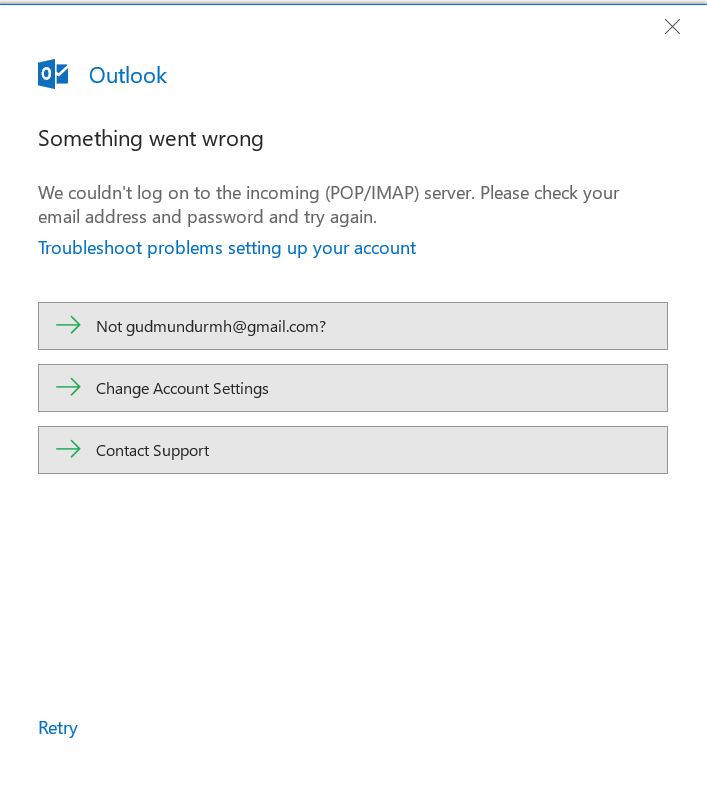Click the phrase try again in the error text
Screen dimensions: 707x802
(x=340, y=217)
